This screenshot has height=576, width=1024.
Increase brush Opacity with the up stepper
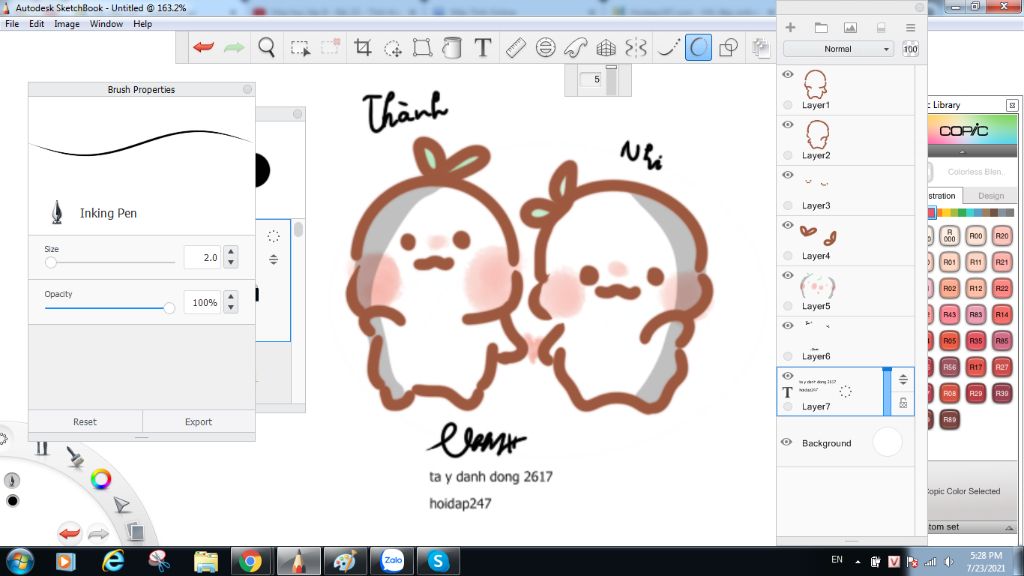tap(231, 296)
